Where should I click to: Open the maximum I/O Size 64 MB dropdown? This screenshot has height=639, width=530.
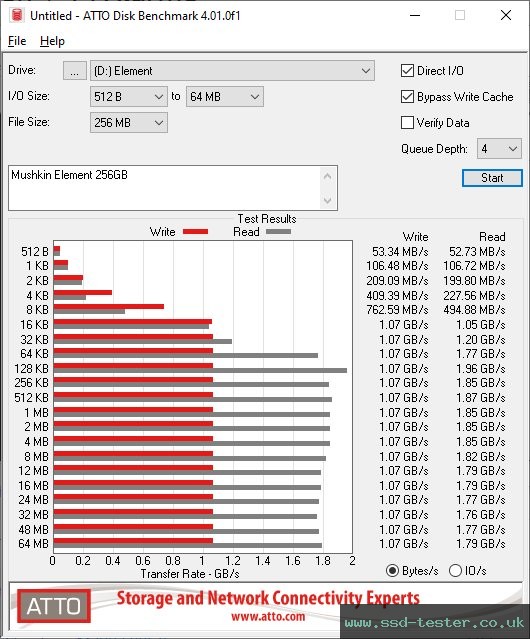click(225, 97)
